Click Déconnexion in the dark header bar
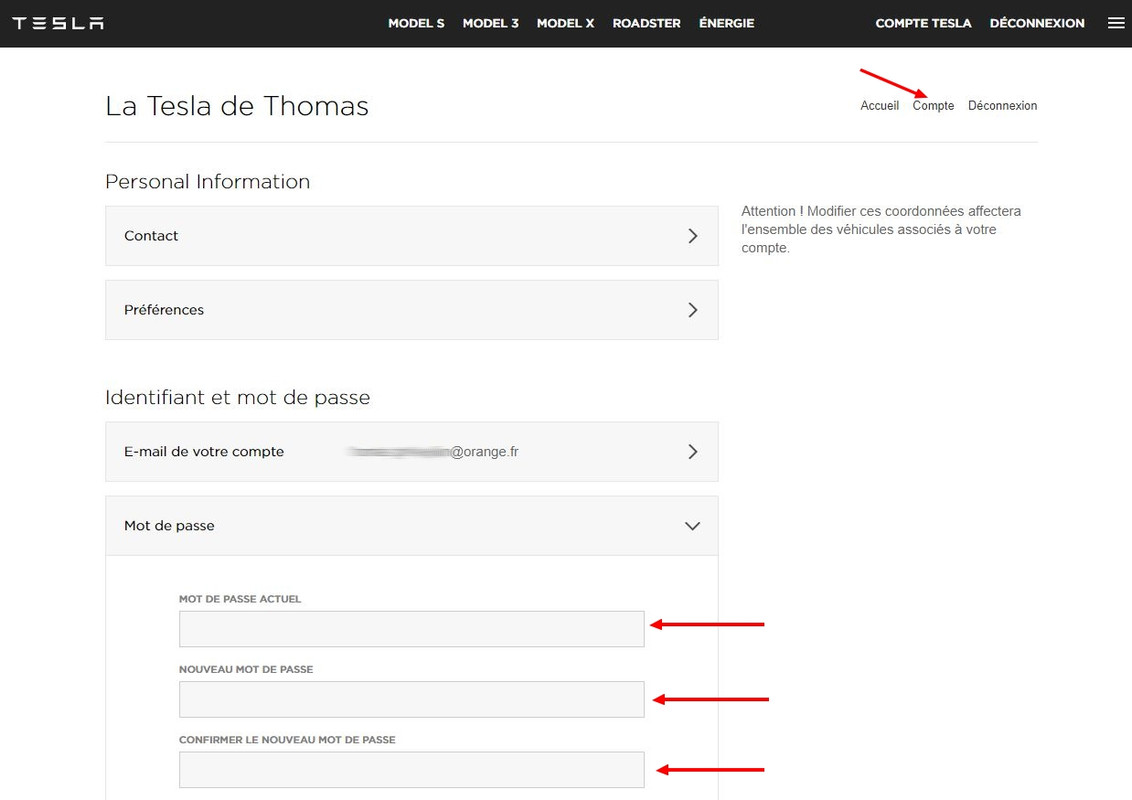1132x800 pixels. pos(1037,23)
